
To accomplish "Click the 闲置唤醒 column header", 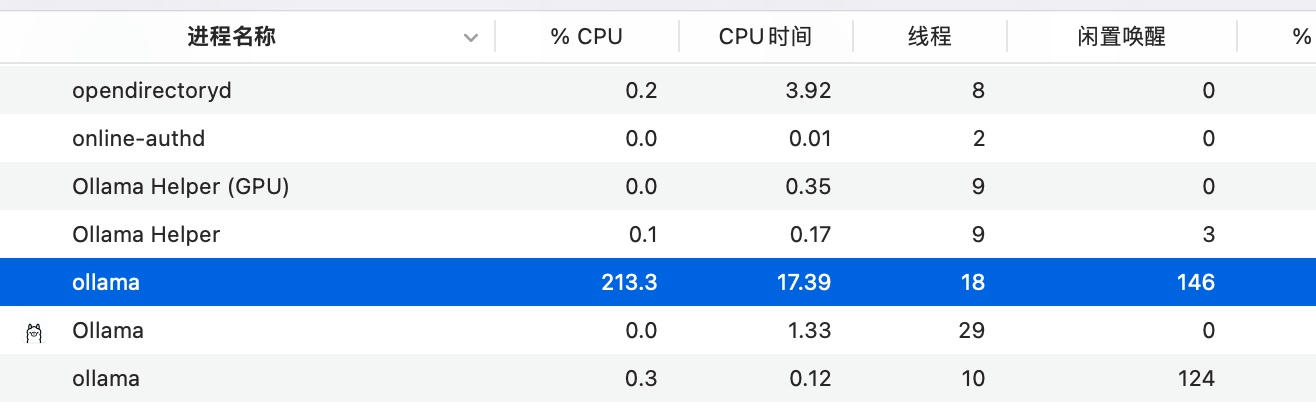I will tap(1121, 38).
